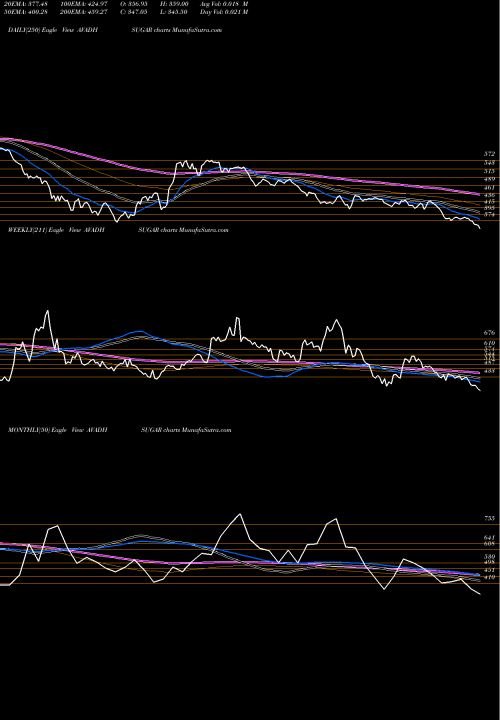
Task: Click SUGAR charts MunafaSutra.com on monthly chart
Action: [186, 430]
